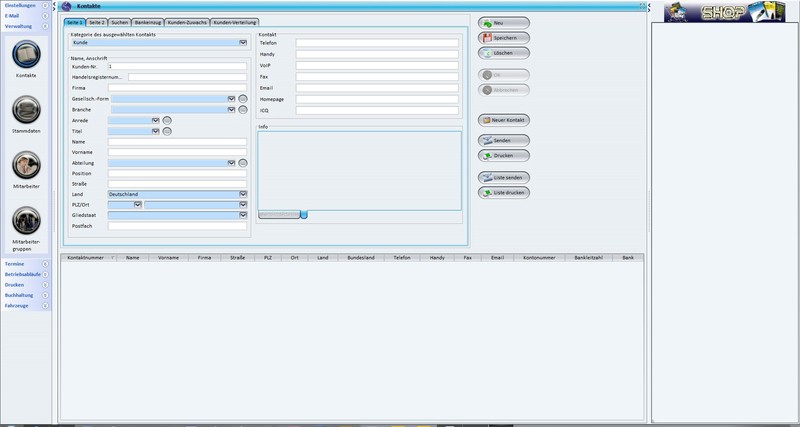Open the Kontakte module icon
Viewport: 800px width, 427px height.
(x=27, y=54)
